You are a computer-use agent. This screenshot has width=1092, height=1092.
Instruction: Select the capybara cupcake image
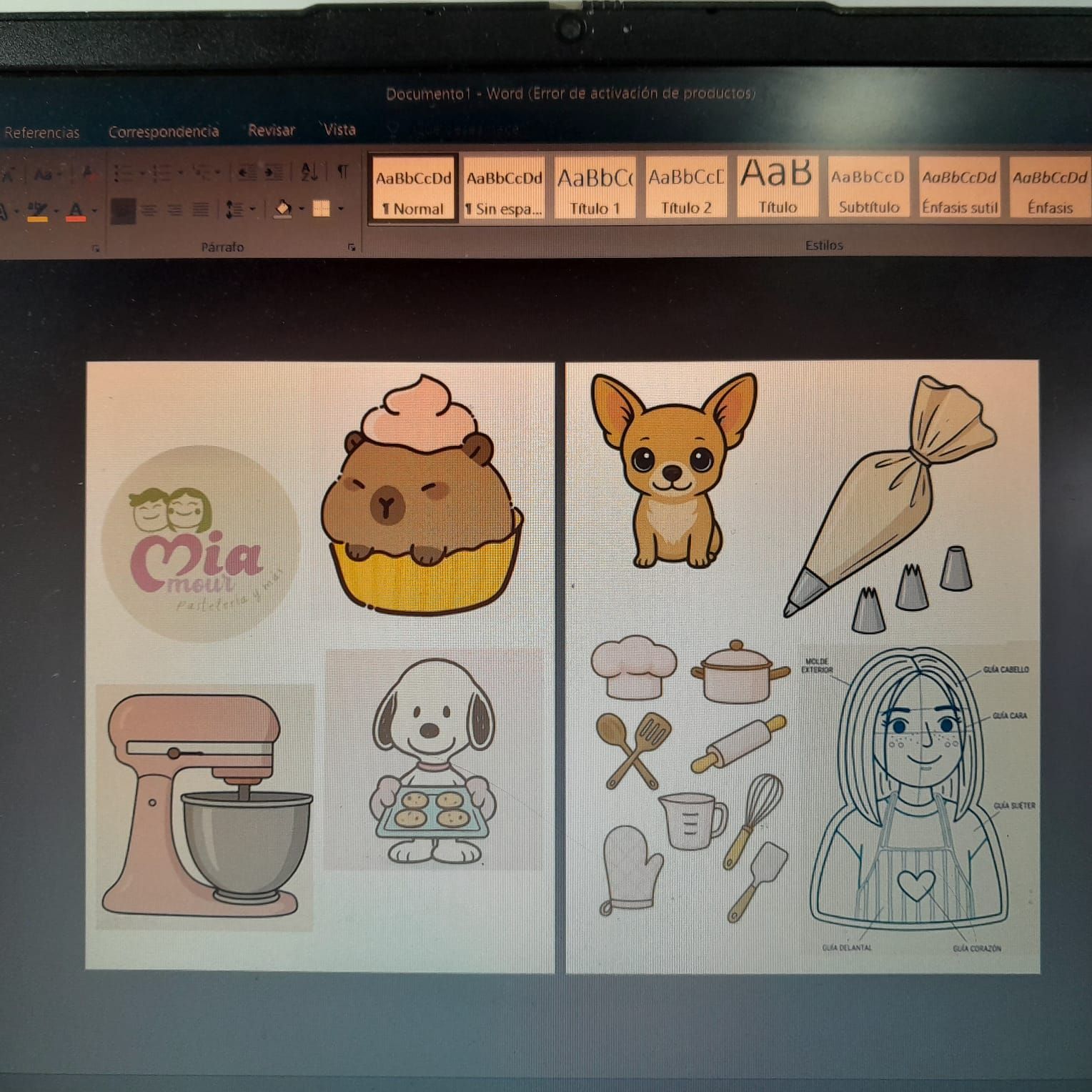click(x=422, y=495)
